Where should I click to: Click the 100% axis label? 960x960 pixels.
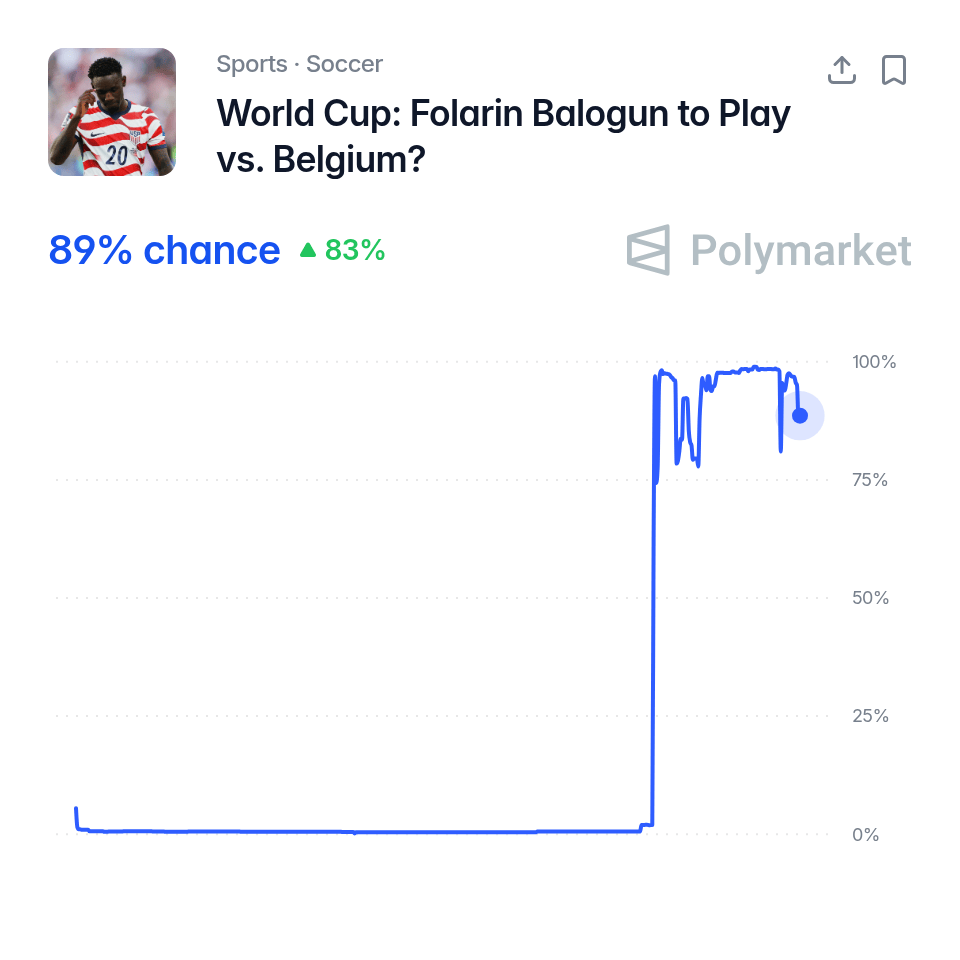[x=874, y=362]
